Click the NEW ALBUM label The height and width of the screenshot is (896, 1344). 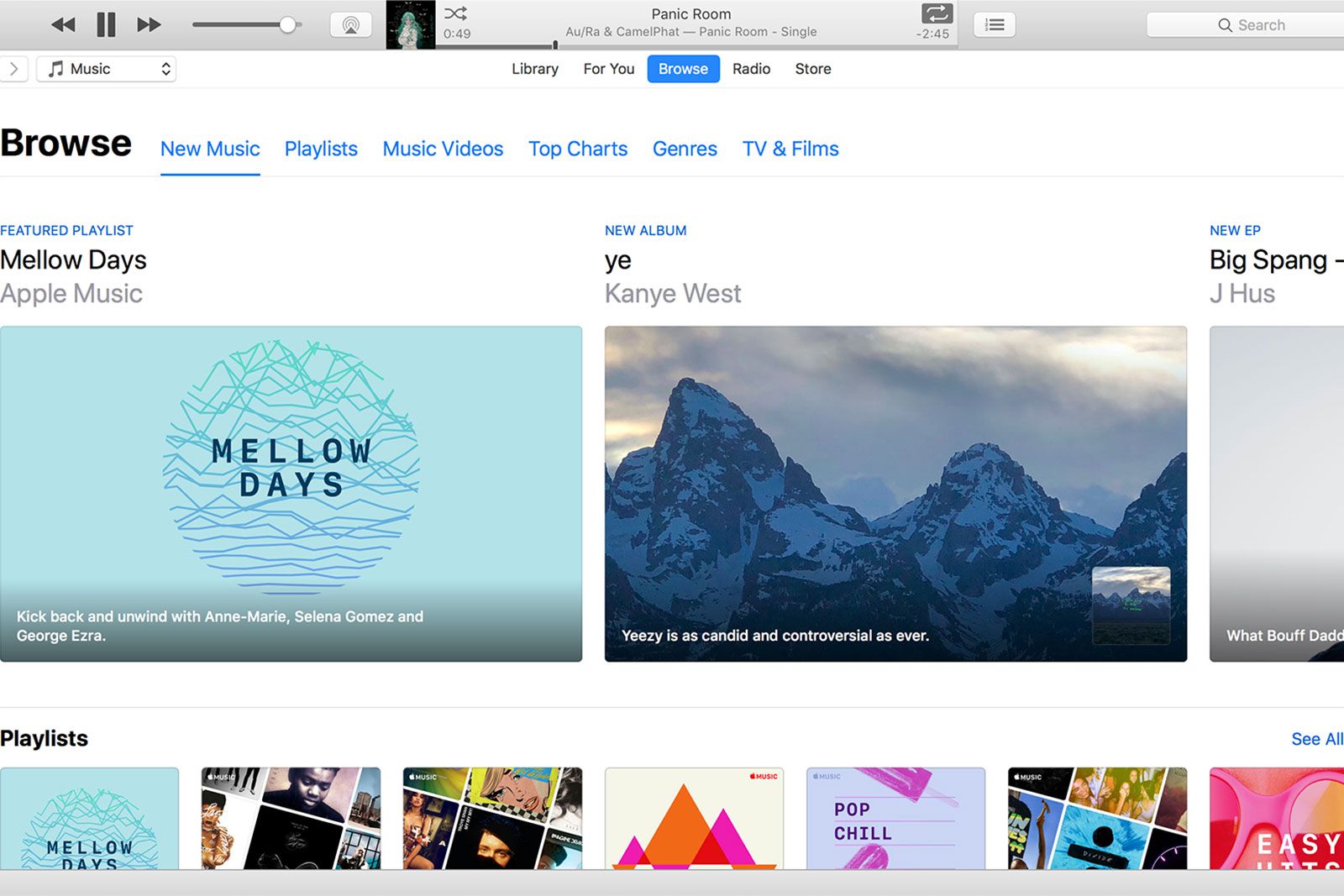pos(646,230)
